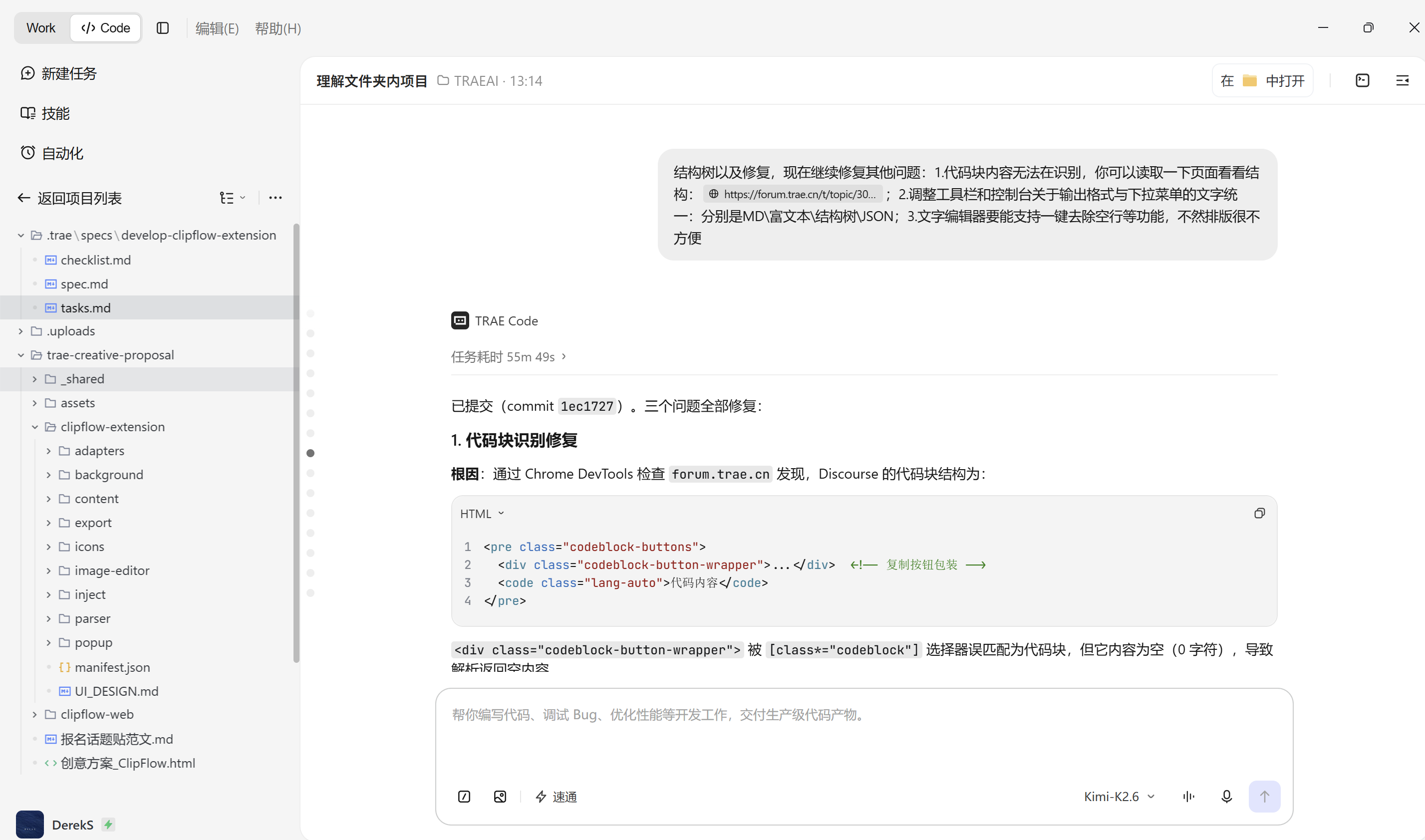Open the 帮助(H) menu

(278, 28)
